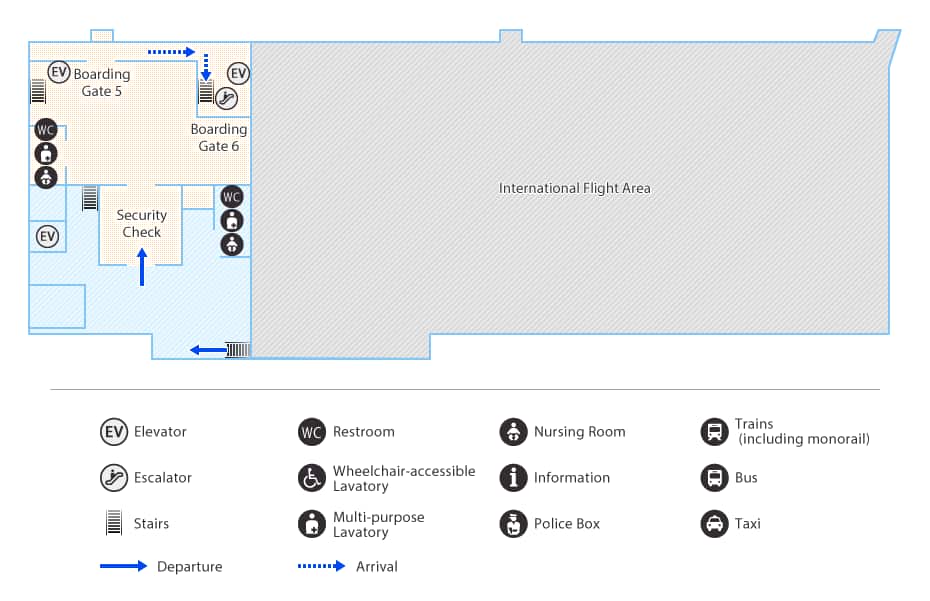Click the Information legend icon
Viewport: 930px width, 601px height.
click(514, 478)
